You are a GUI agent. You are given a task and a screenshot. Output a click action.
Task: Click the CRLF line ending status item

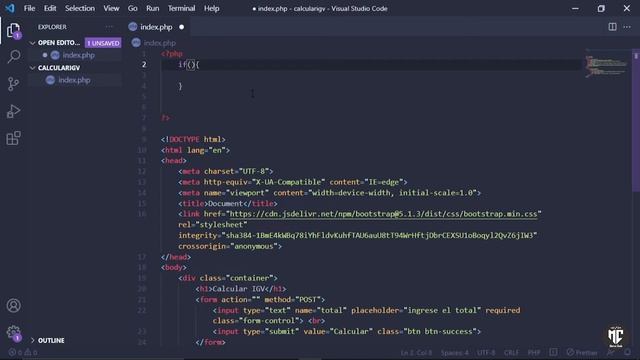point(511,352)
